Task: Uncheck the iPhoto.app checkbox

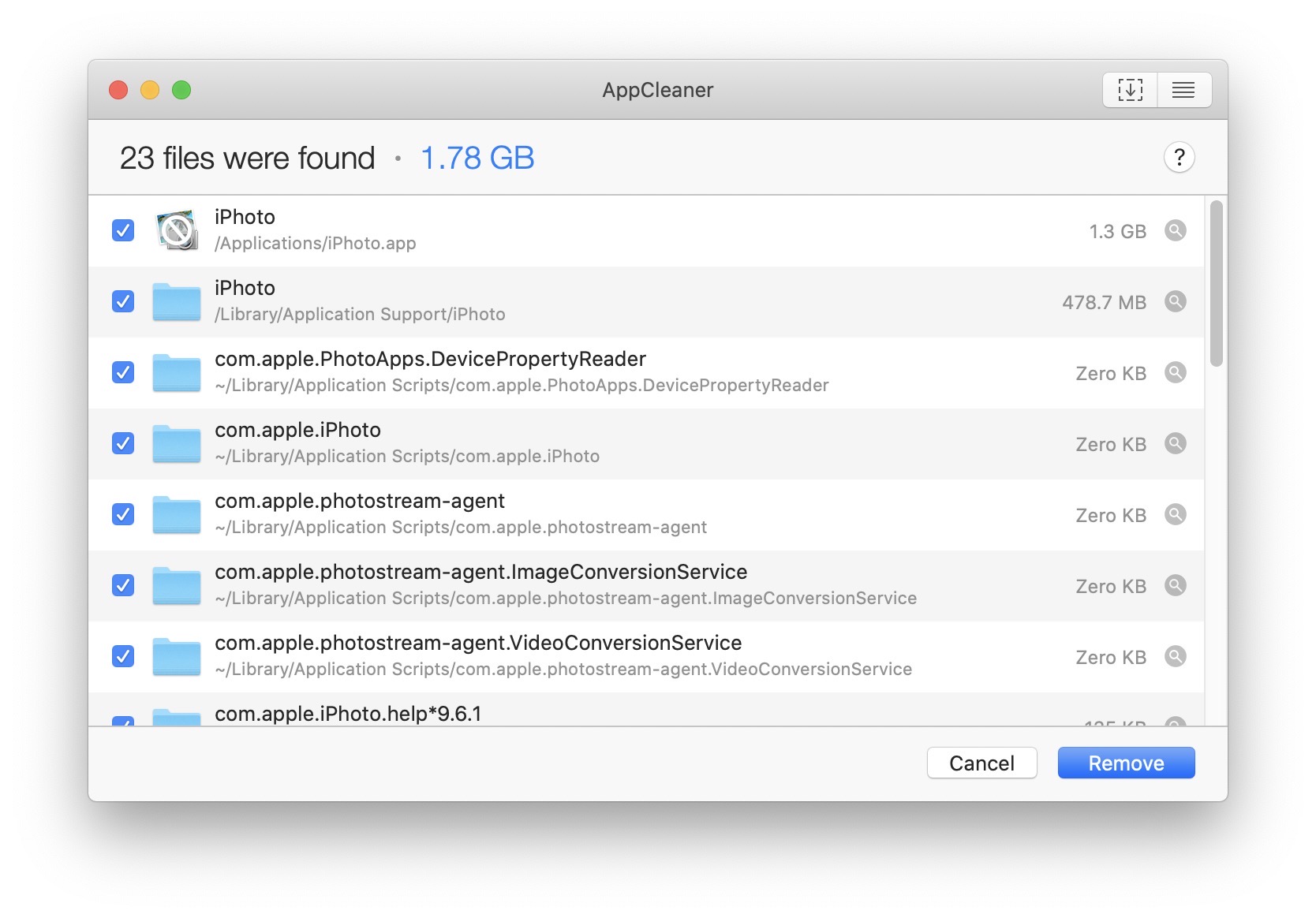Action: [123, 230]
